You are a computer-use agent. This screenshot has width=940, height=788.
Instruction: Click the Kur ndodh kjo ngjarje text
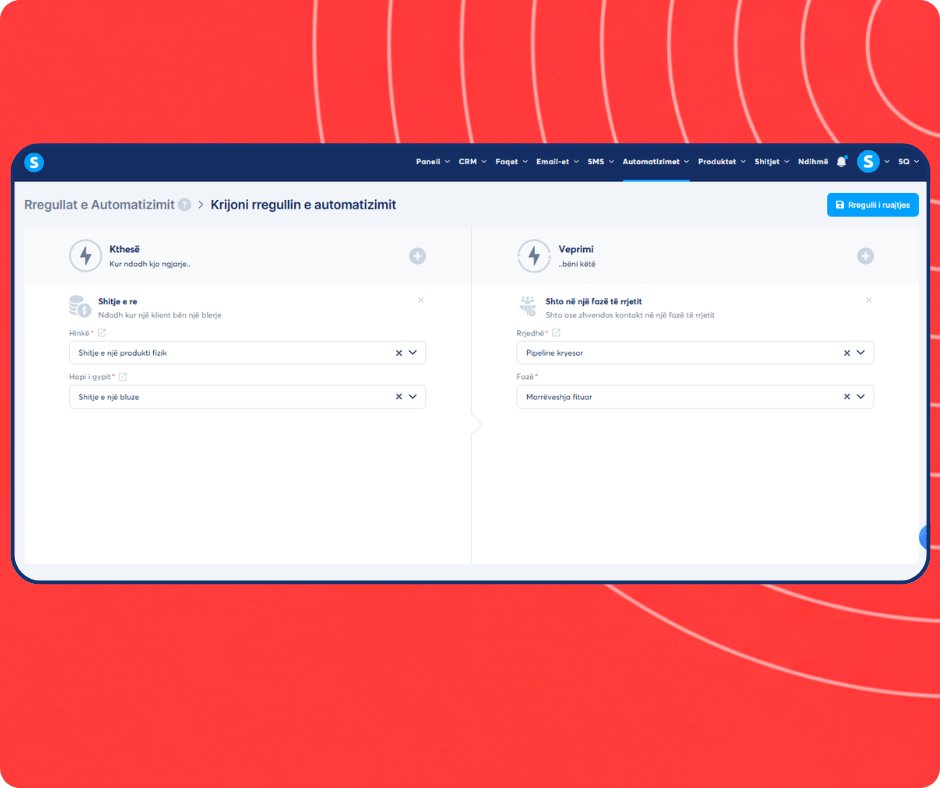149,264
